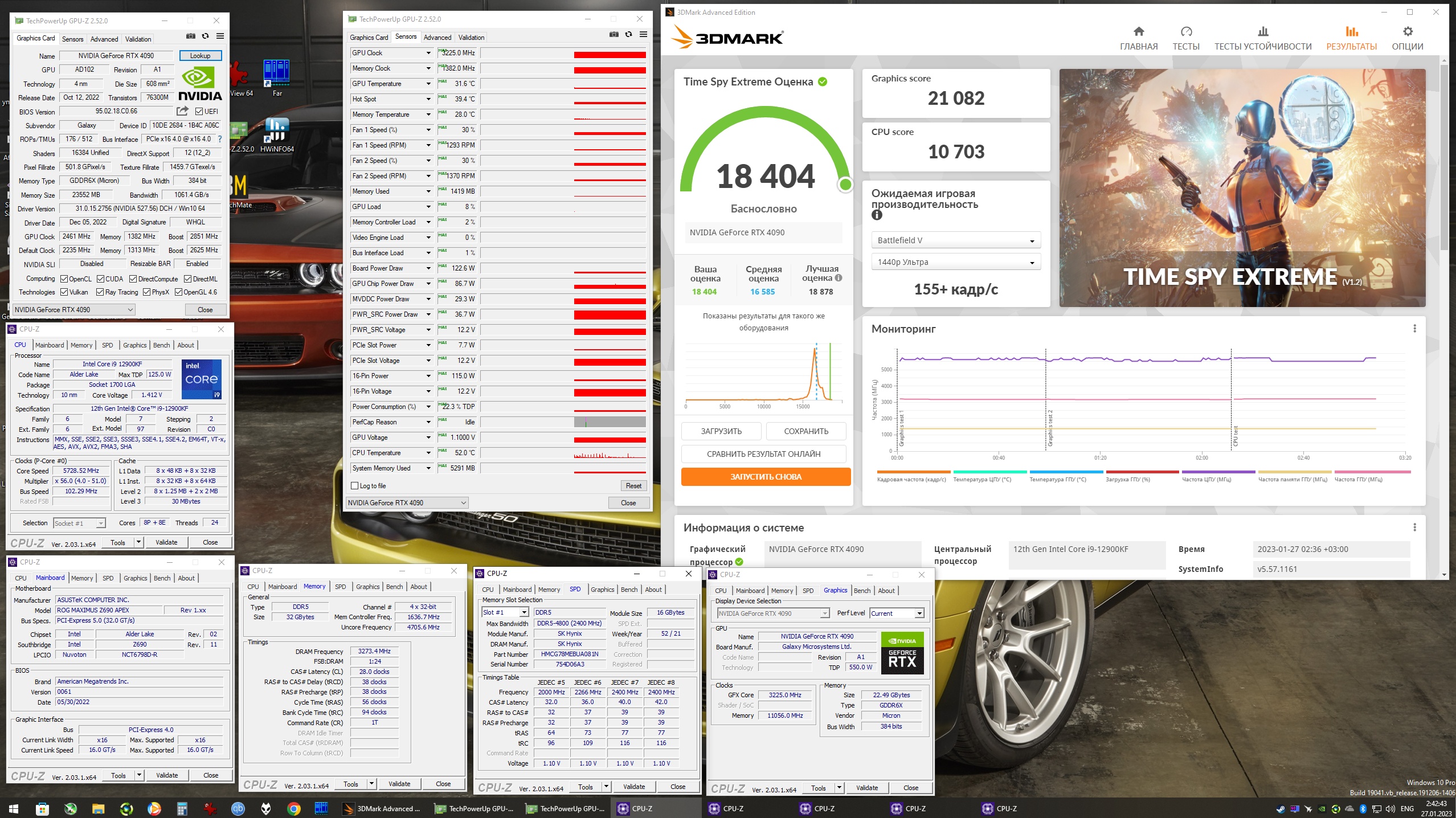Open Mainboard tab in the CPU-Z Graphics window
The height and width of the screenshot is (818, 1456).
click(x=750, y=591)
